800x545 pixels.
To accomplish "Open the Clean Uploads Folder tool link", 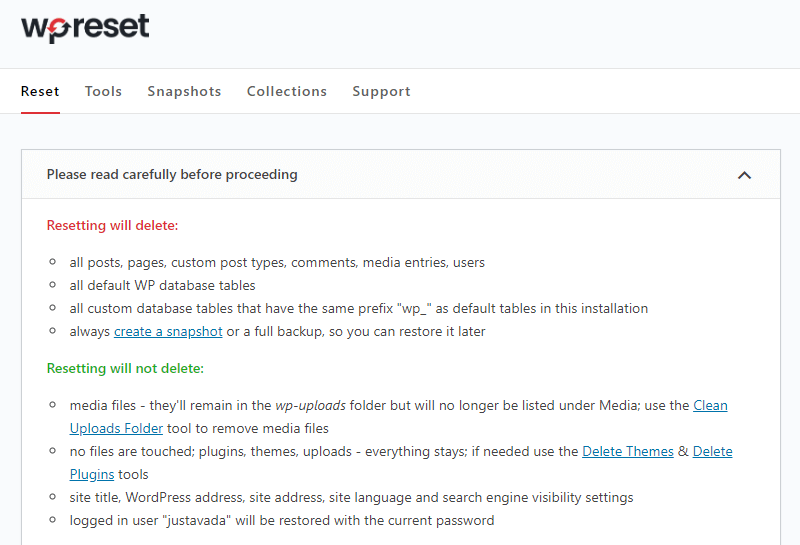I will 710,405.
